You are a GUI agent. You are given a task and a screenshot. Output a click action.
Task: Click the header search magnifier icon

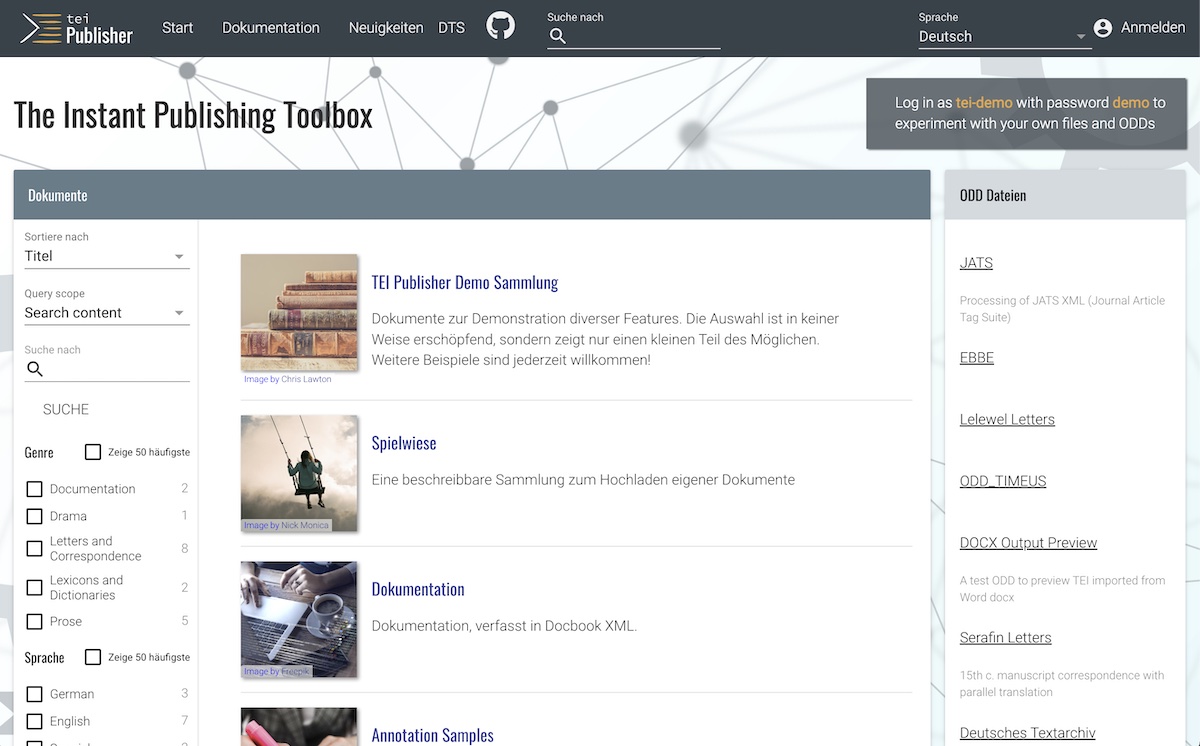(x=558, y=36)
